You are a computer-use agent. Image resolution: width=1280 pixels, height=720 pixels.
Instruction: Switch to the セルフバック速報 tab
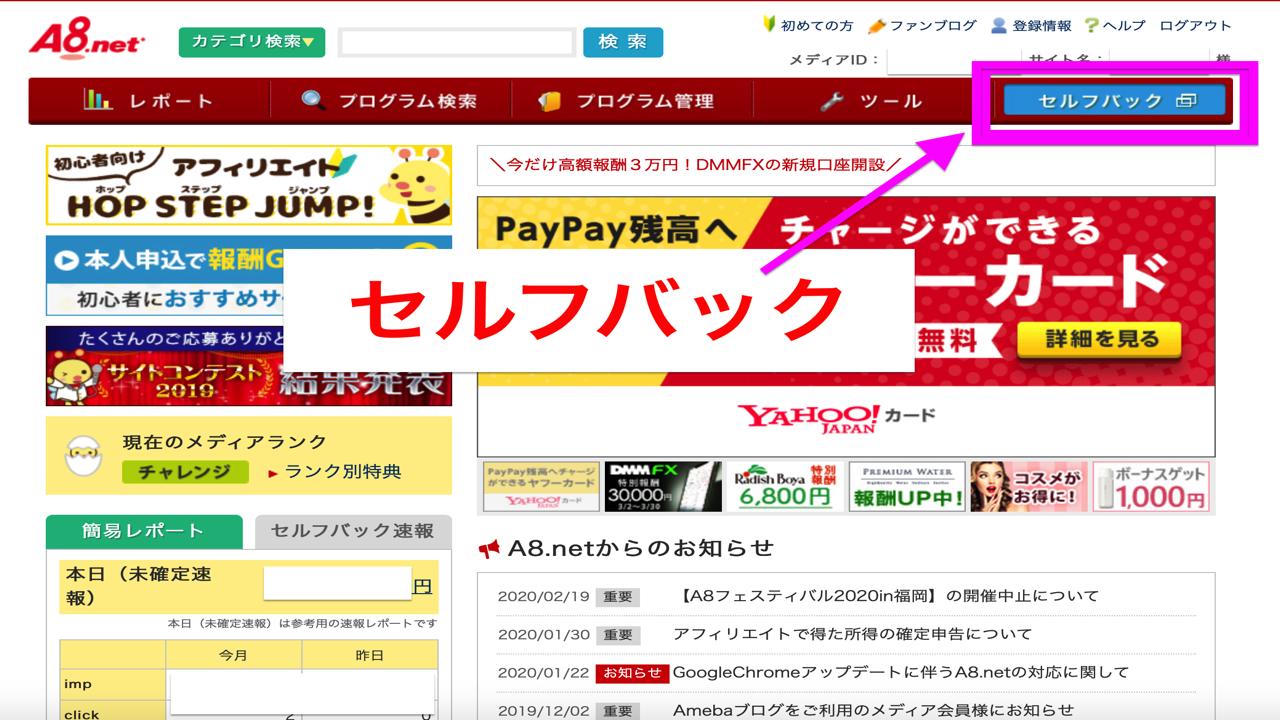352,531
